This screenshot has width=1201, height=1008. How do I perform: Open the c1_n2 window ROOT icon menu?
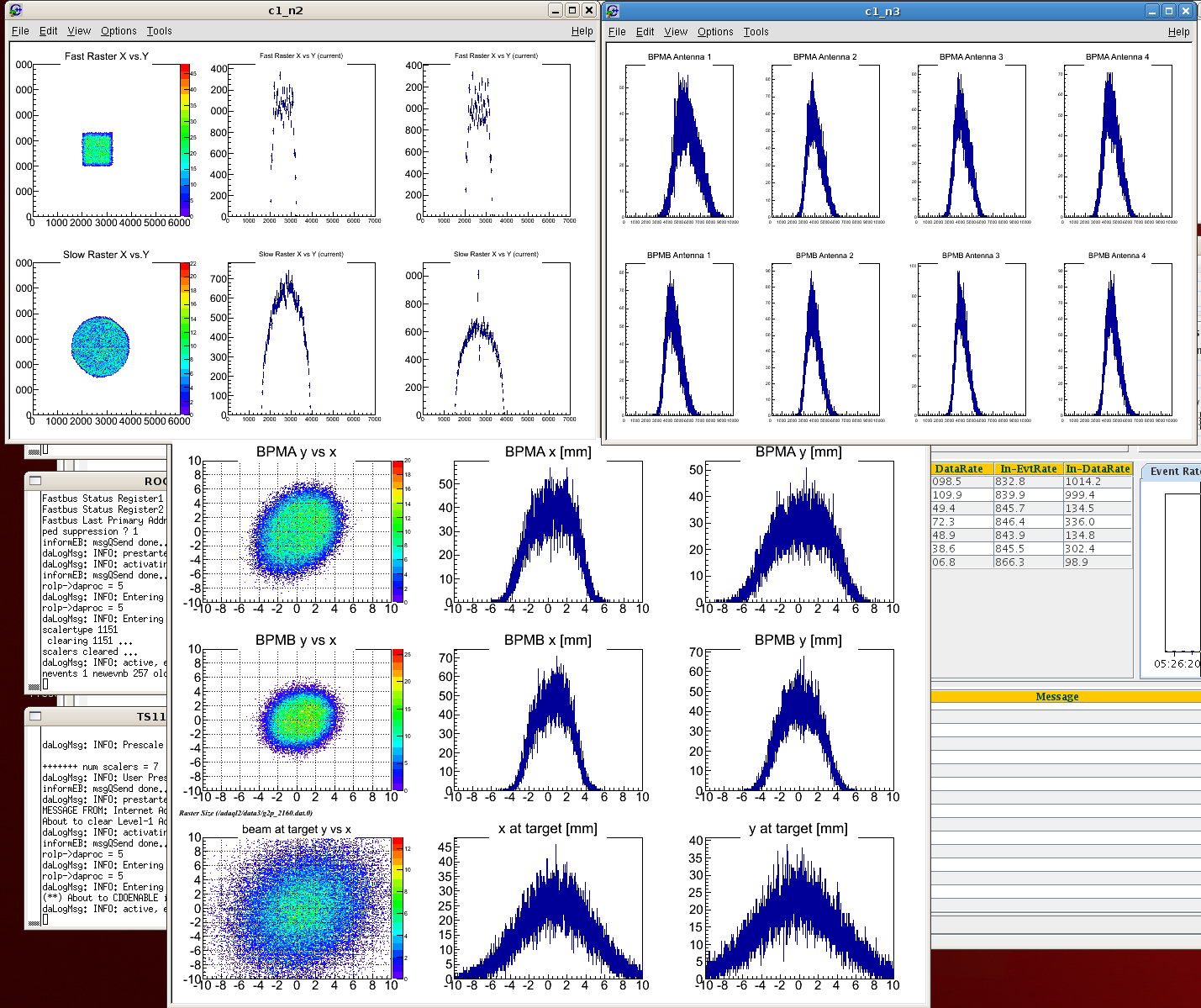pos(15,11)
